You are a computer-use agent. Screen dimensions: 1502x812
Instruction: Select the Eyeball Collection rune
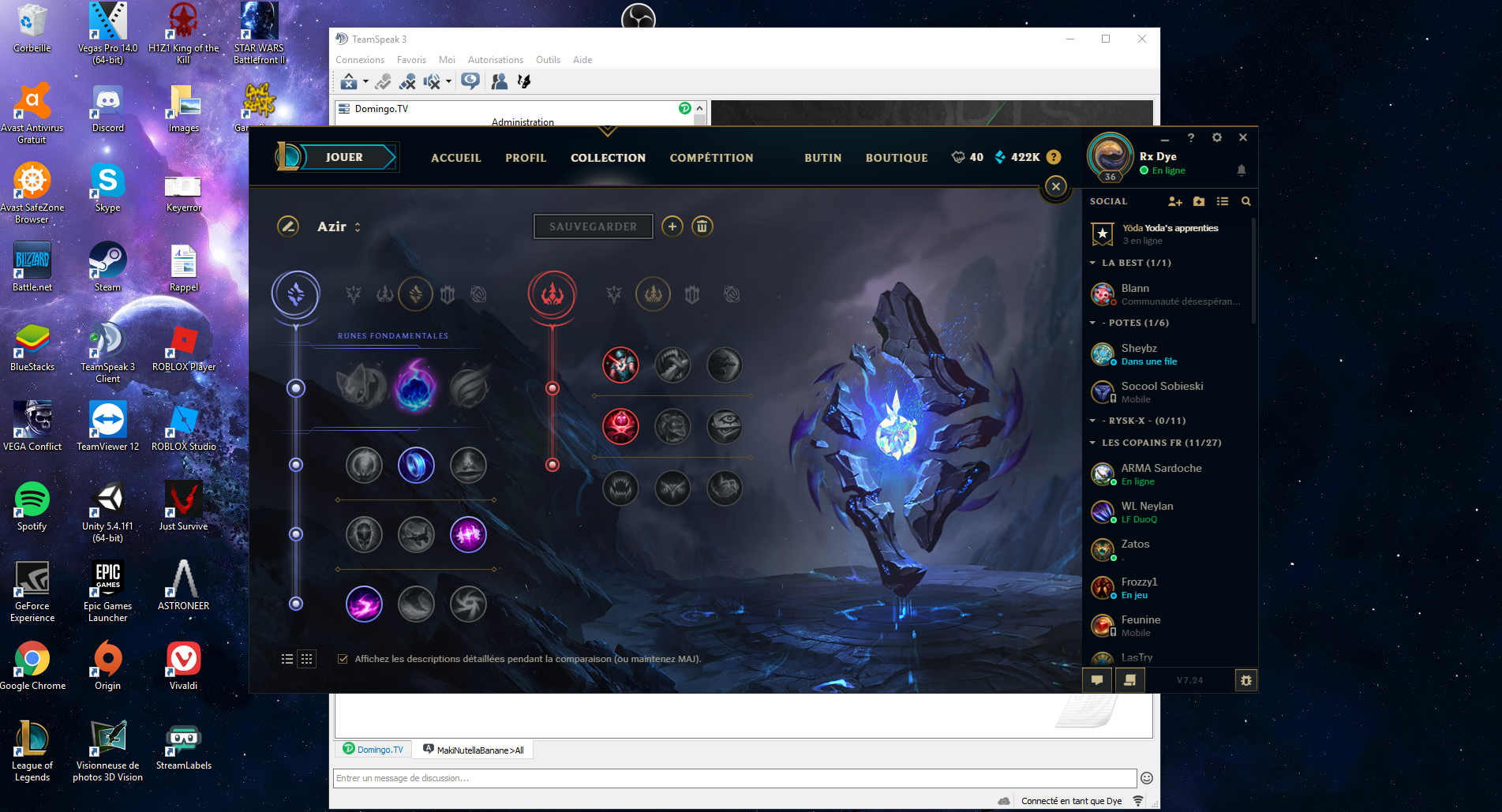pos(724,427)
